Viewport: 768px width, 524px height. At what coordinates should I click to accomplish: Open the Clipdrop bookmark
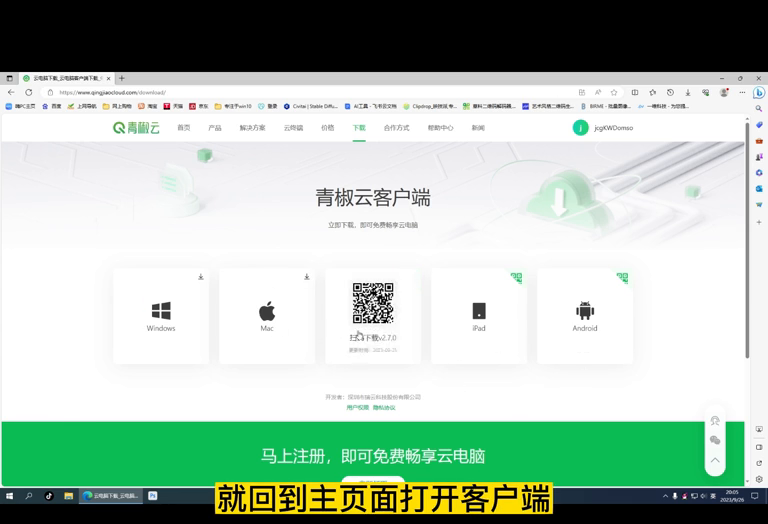tap(430, 106)
